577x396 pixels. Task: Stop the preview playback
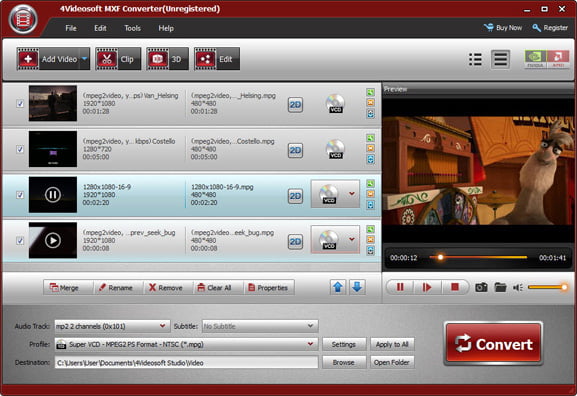point(455,287)
